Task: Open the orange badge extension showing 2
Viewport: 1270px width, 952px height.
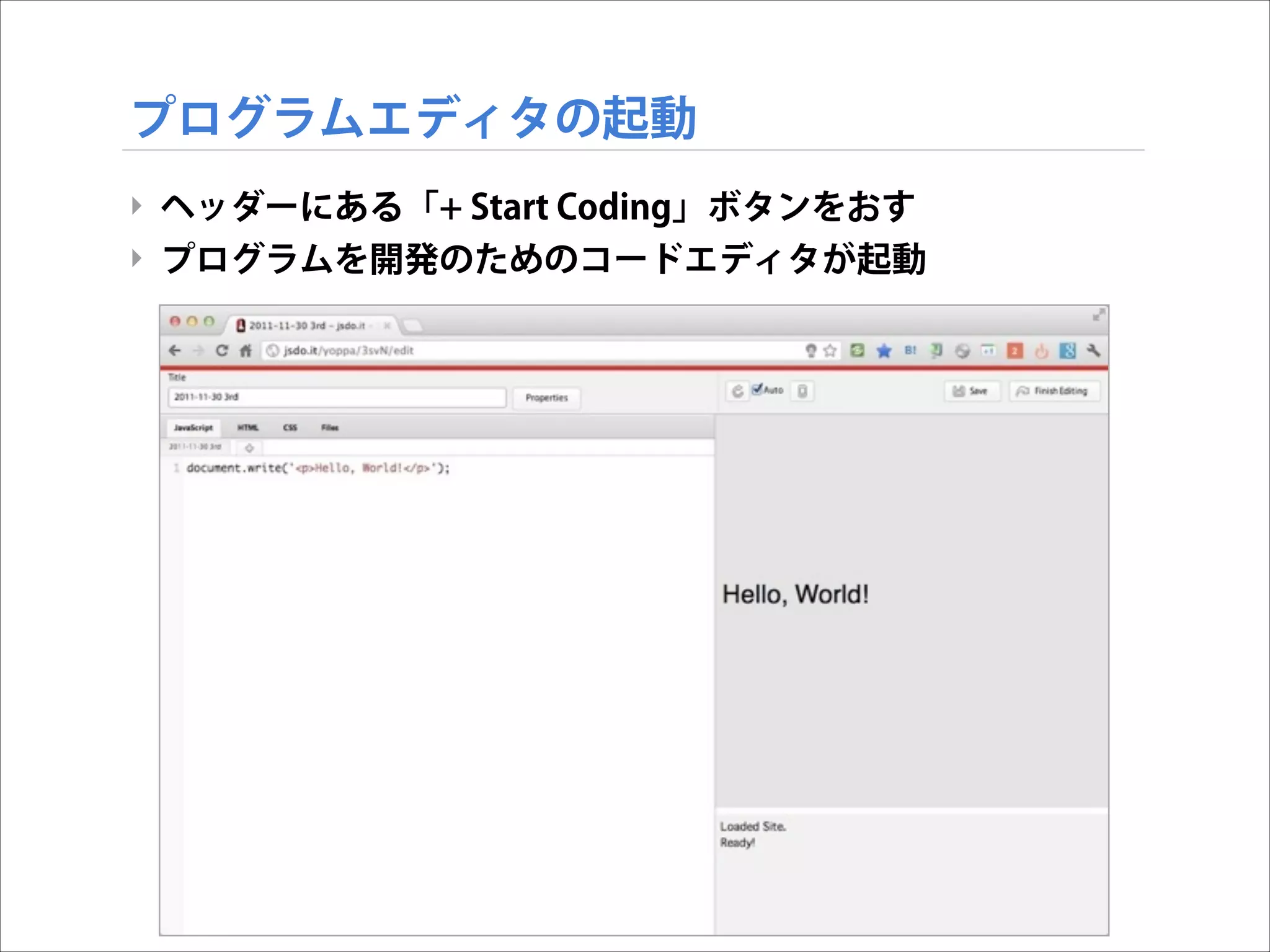Action: coord(1015,351)
